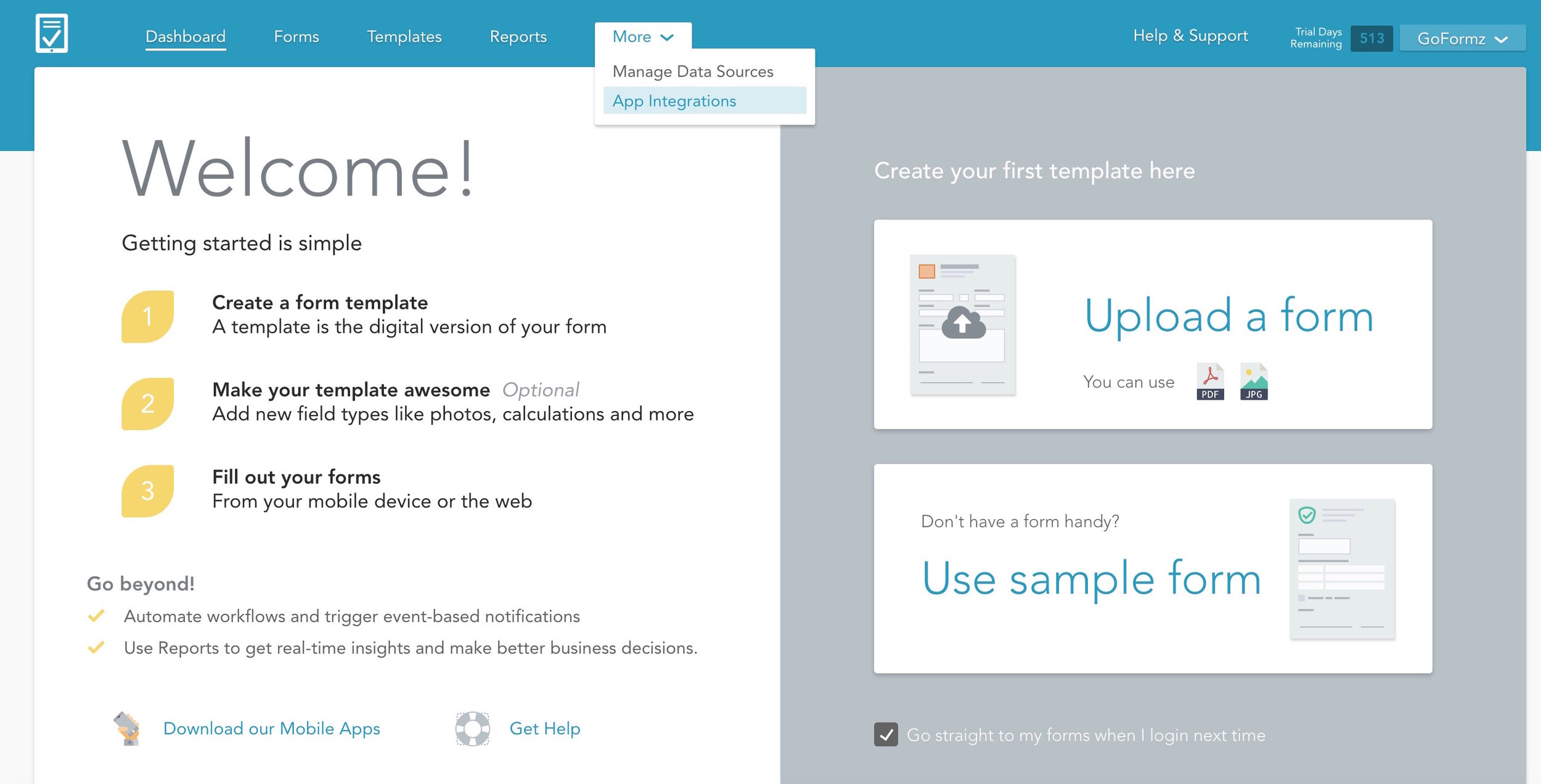The height and width of the screenshot is (784, 1541).
Task: Collapse the More dropdown menu
Action: [643, 36]
